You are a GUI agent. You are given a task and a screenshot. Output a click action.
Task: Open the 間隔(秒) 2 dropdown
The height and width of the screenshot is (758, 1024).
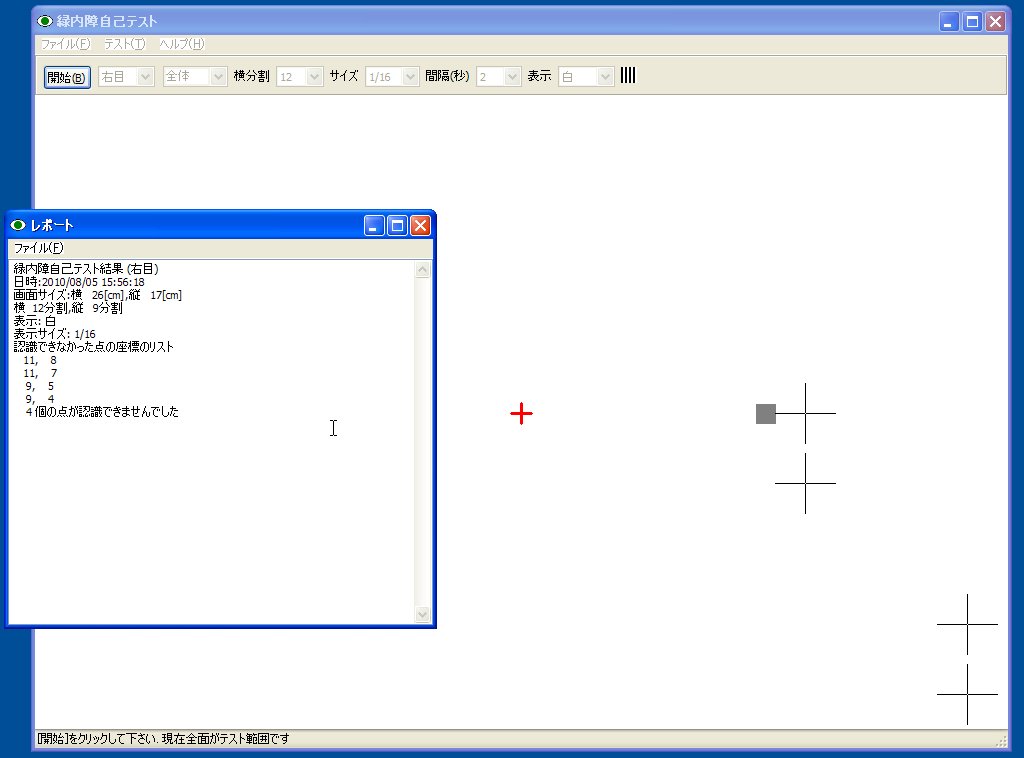pos(498,76)
